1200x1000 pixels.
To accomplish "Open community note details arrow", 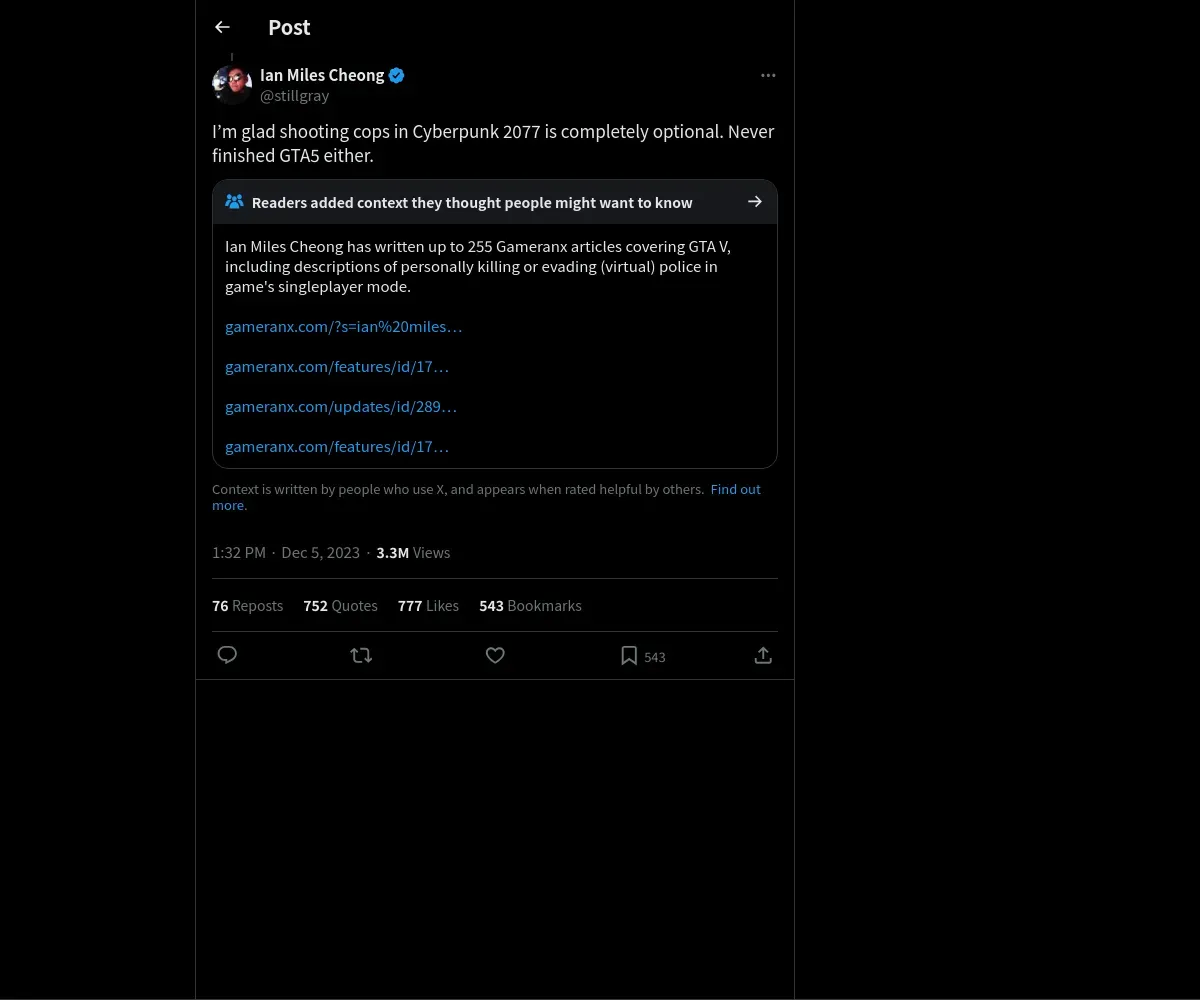I will 755,202.
